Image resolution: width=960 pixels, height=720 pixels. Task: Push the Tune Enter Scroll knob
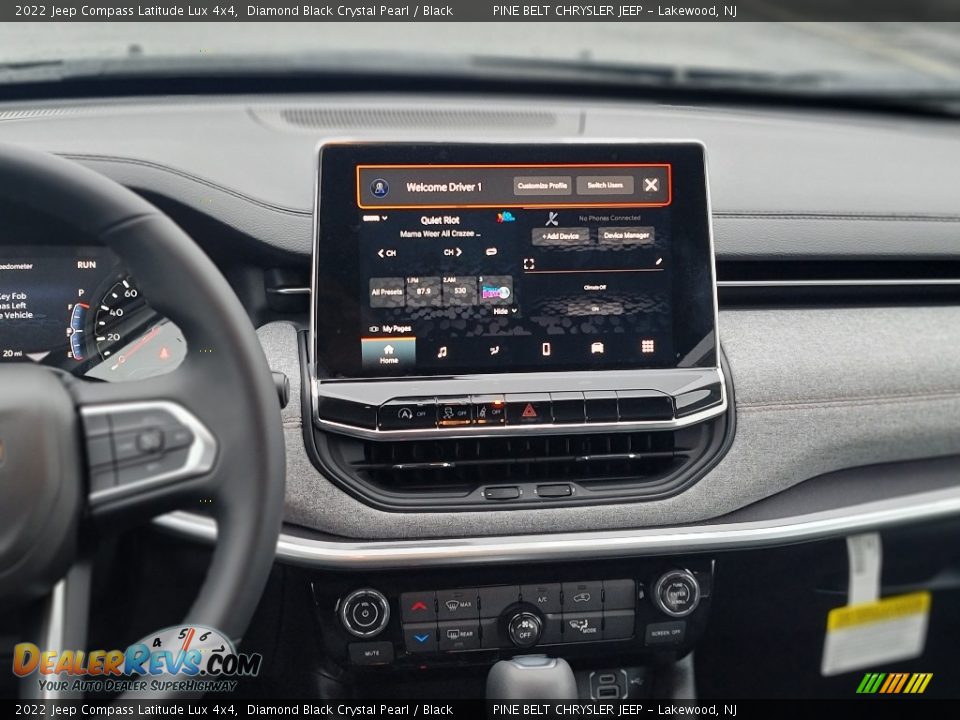point(677,593)
